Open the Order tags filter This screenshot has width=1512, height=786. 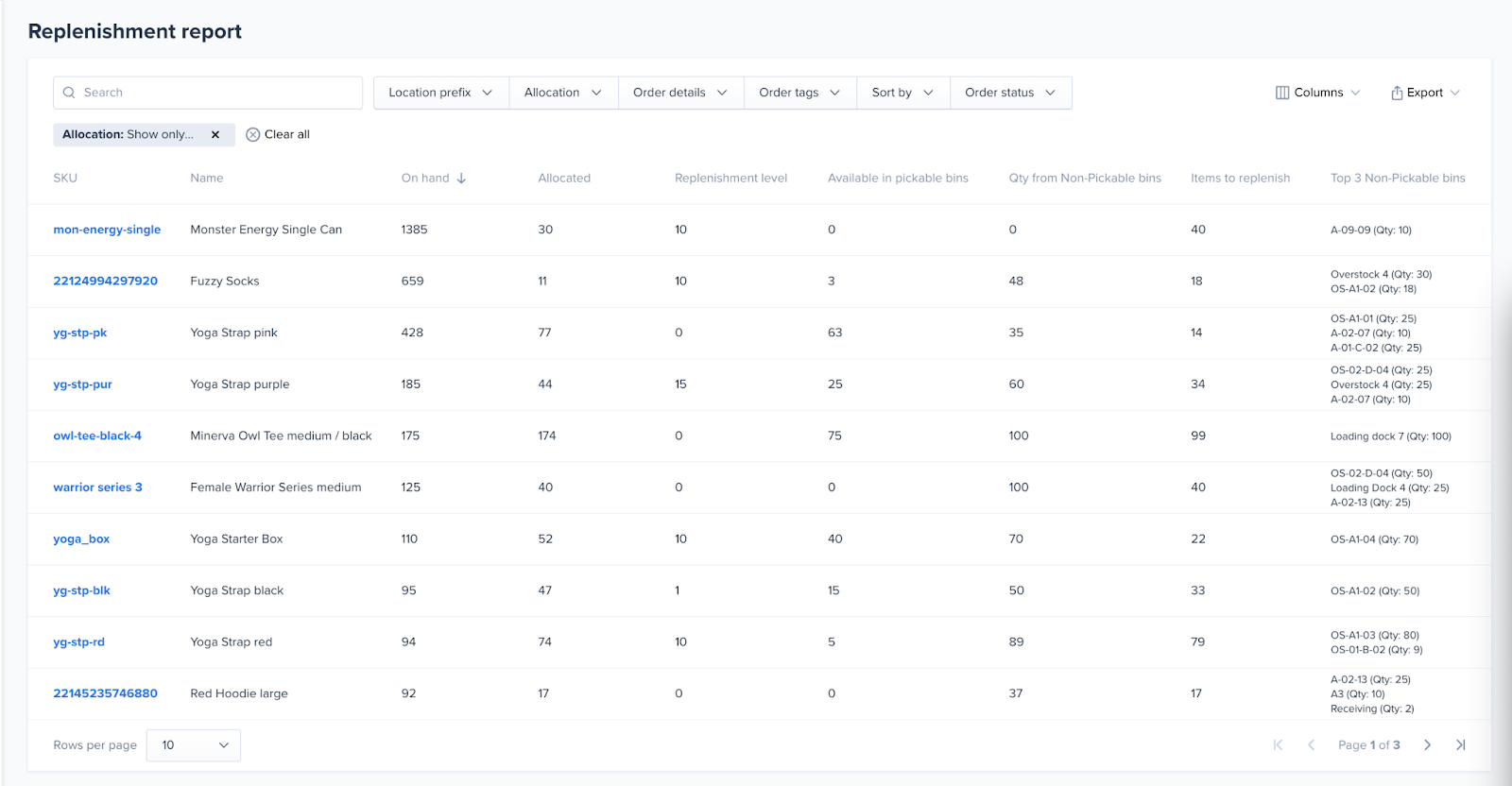(x=799, y=93)
